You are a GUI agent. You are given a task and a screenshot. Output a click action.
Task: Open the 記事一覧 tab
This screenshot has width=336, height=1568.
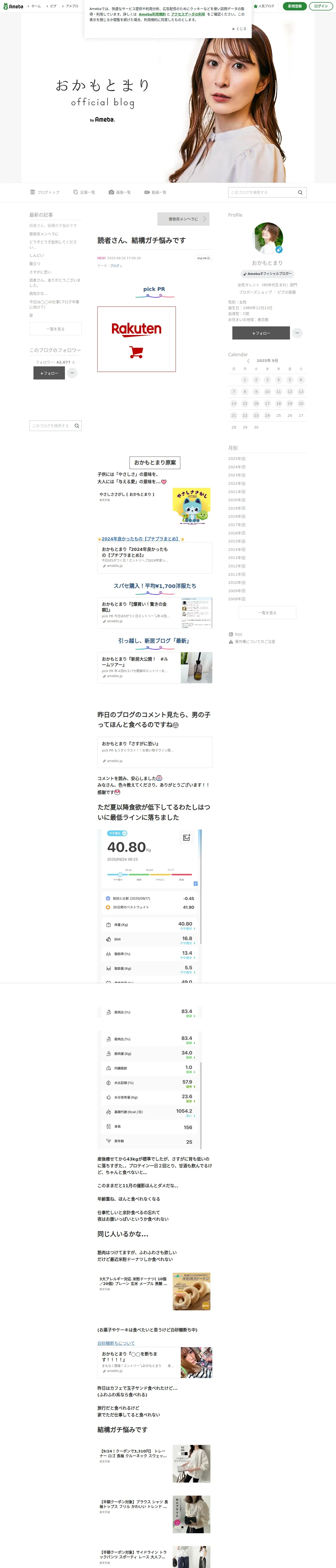(x=84, y=192)
